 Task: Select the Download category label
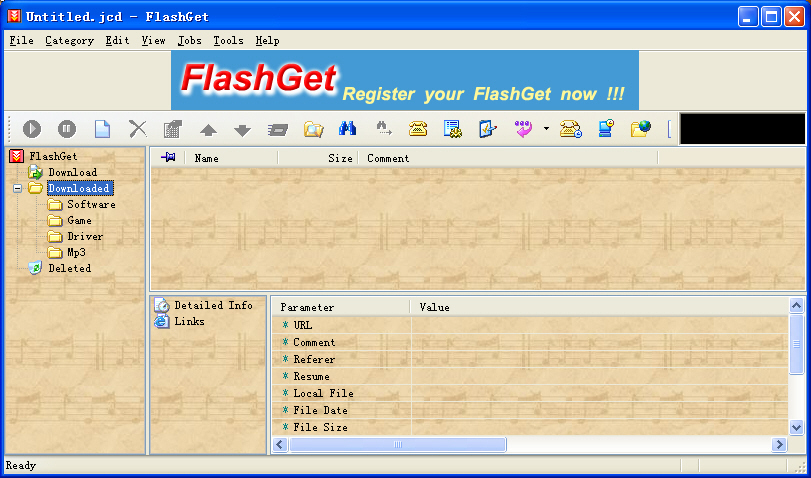[x=72, y=172]
